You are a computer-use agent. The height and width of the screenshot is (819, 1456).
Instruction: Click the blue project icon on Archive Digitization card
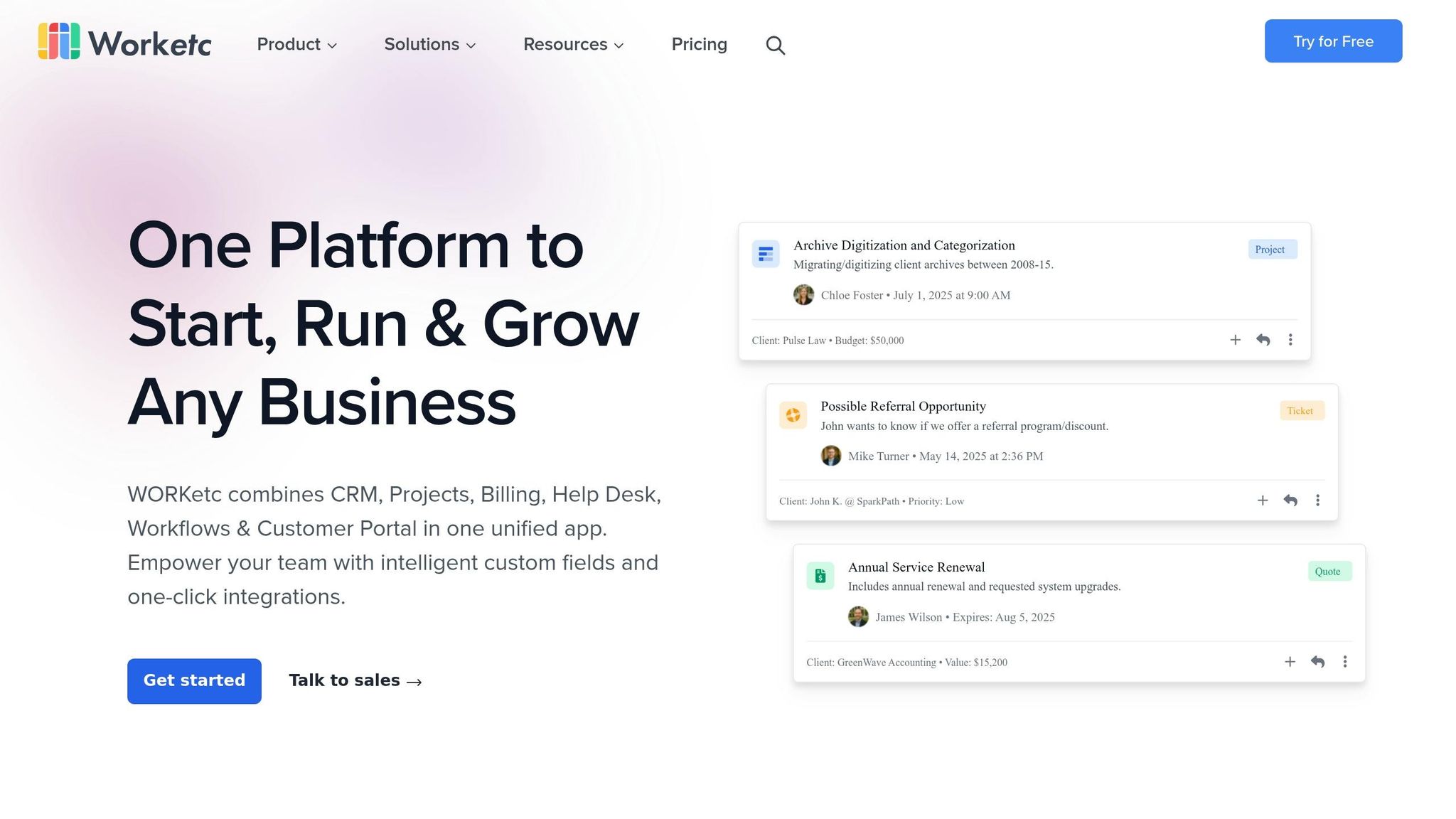tap(766, 254)
